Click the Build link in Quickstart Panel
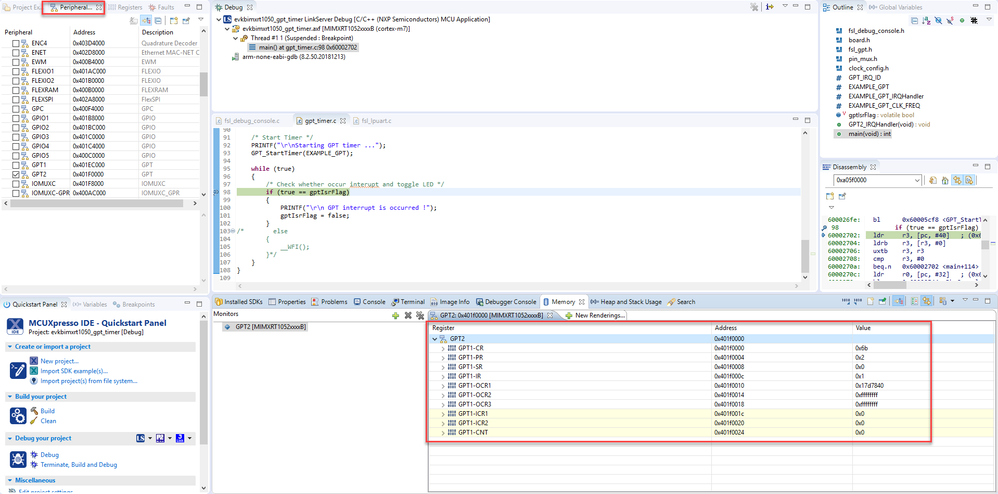 [x=48, y=411]
